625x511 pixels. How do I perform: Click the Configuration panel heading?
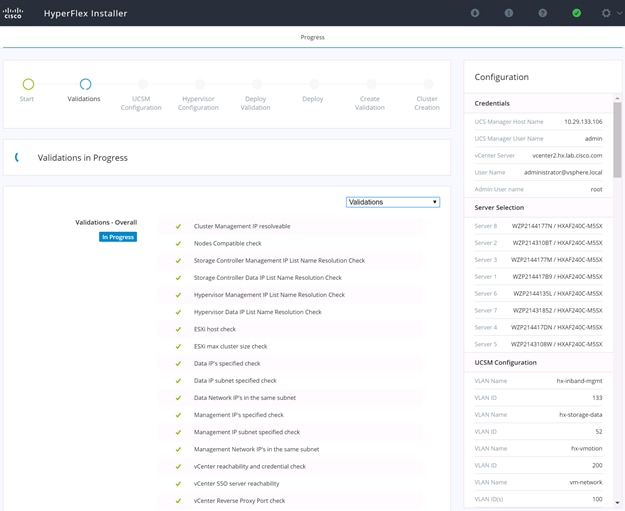click(x=501, y=77)
